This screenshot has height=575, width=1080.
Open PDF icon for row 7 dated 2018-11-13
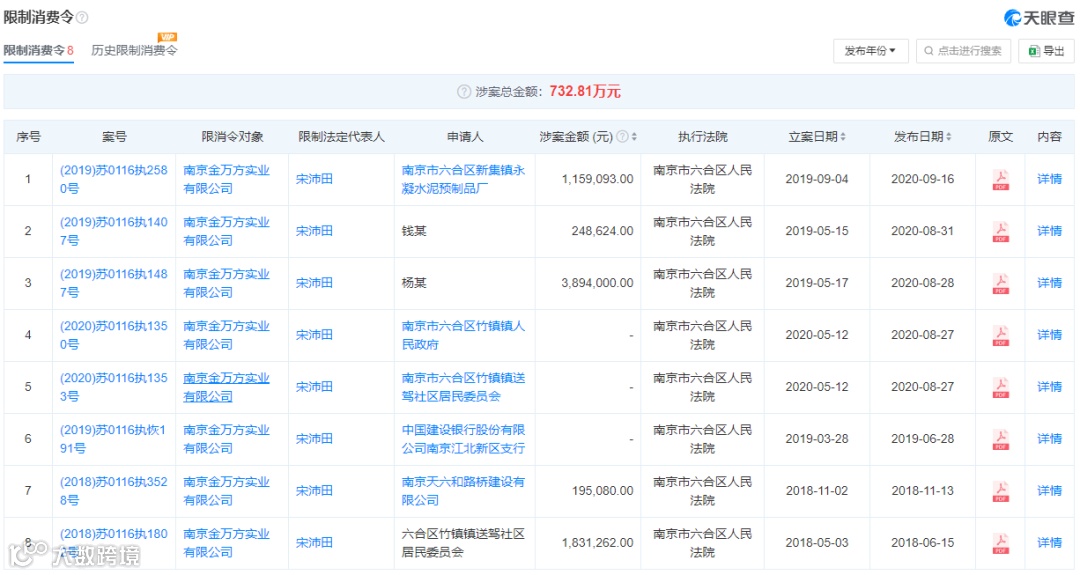pos(1000,491)
